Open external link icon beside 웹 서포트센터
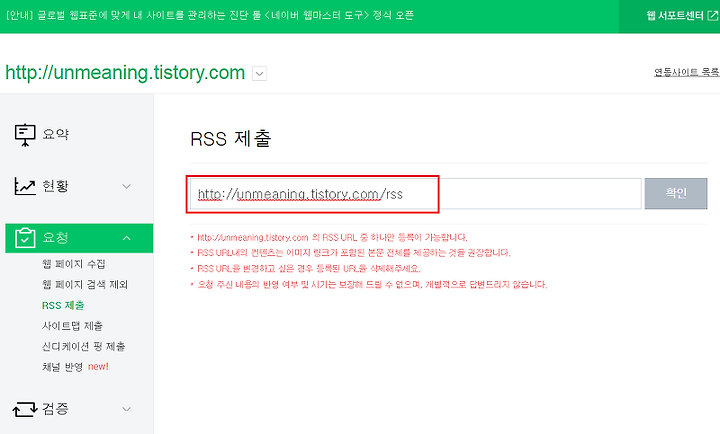The image size is (720, 434). pyautogui.click(x=713, y=16)
